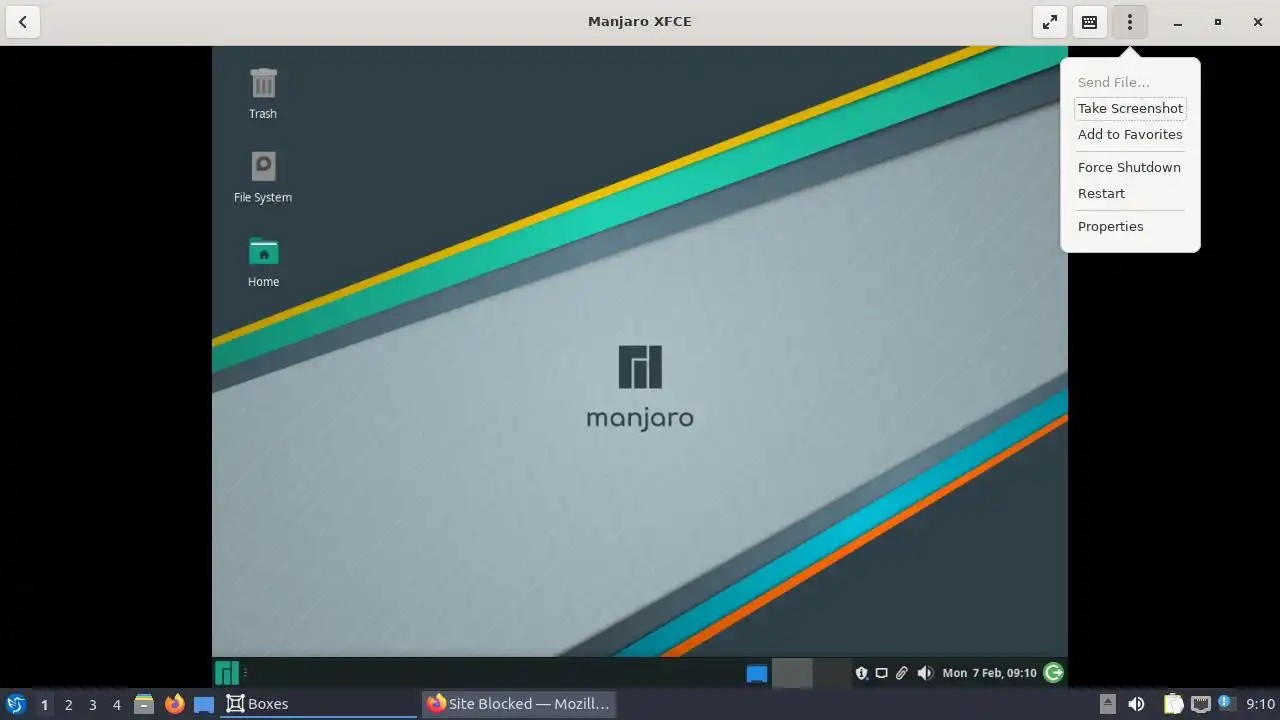Open the guest display tray icon
This screenshot has width=1280, height=720.
click(x=881, y=673)
